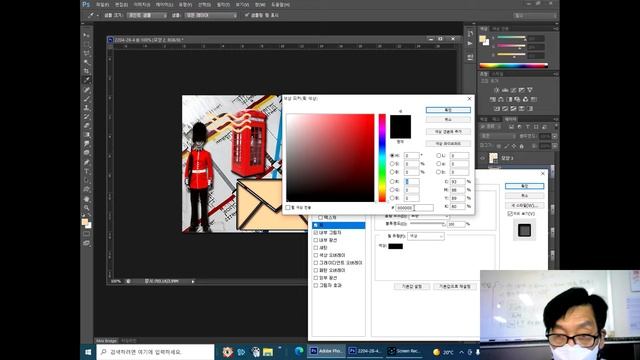Image resolution: width=640 pixels, height=360 pixels.
Task: Open the Fill Type dropdown in Stroke settings
Action: point(426,236)
